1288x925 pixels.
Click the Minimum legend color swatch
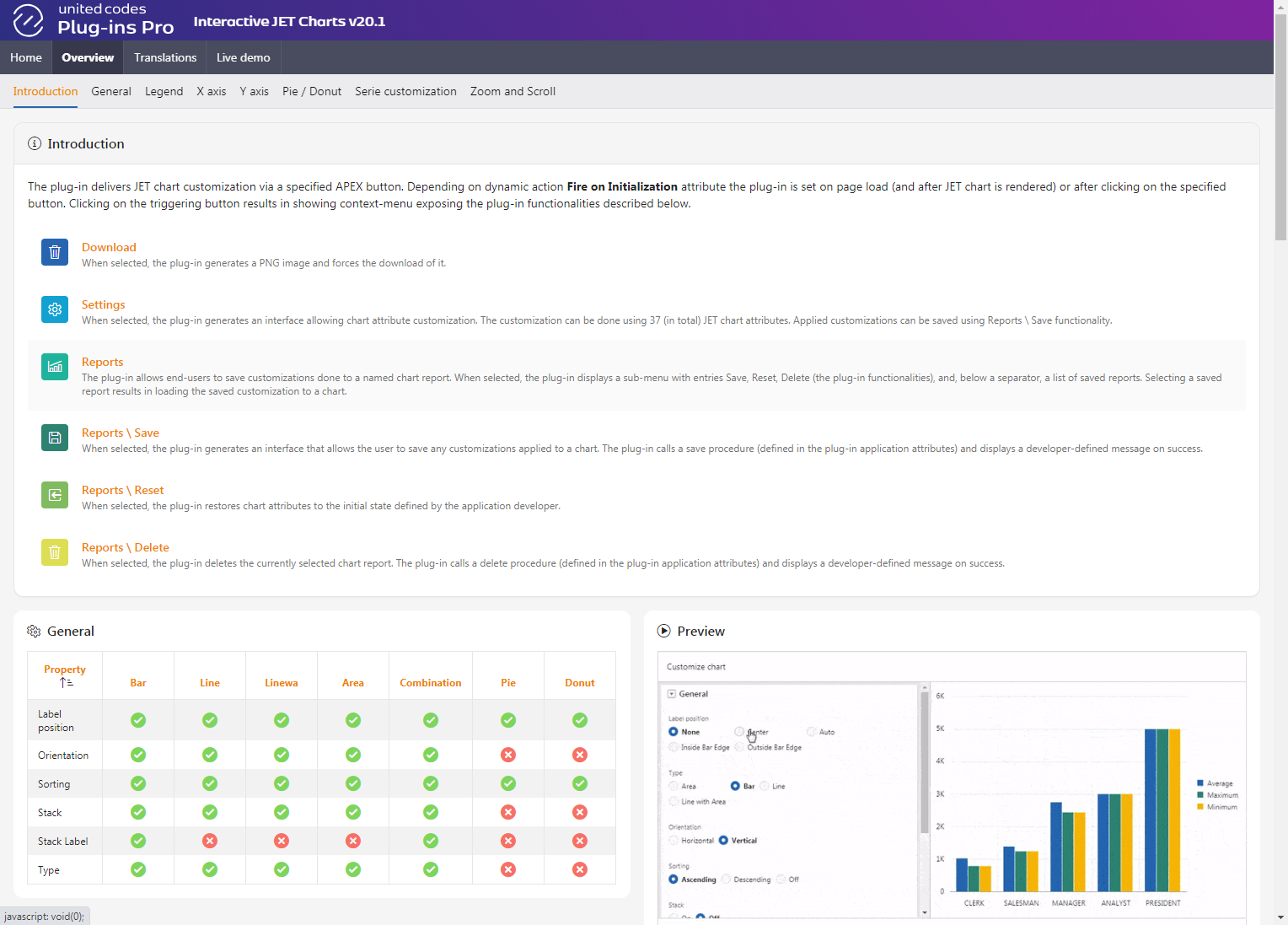[x=1200, y=807]
